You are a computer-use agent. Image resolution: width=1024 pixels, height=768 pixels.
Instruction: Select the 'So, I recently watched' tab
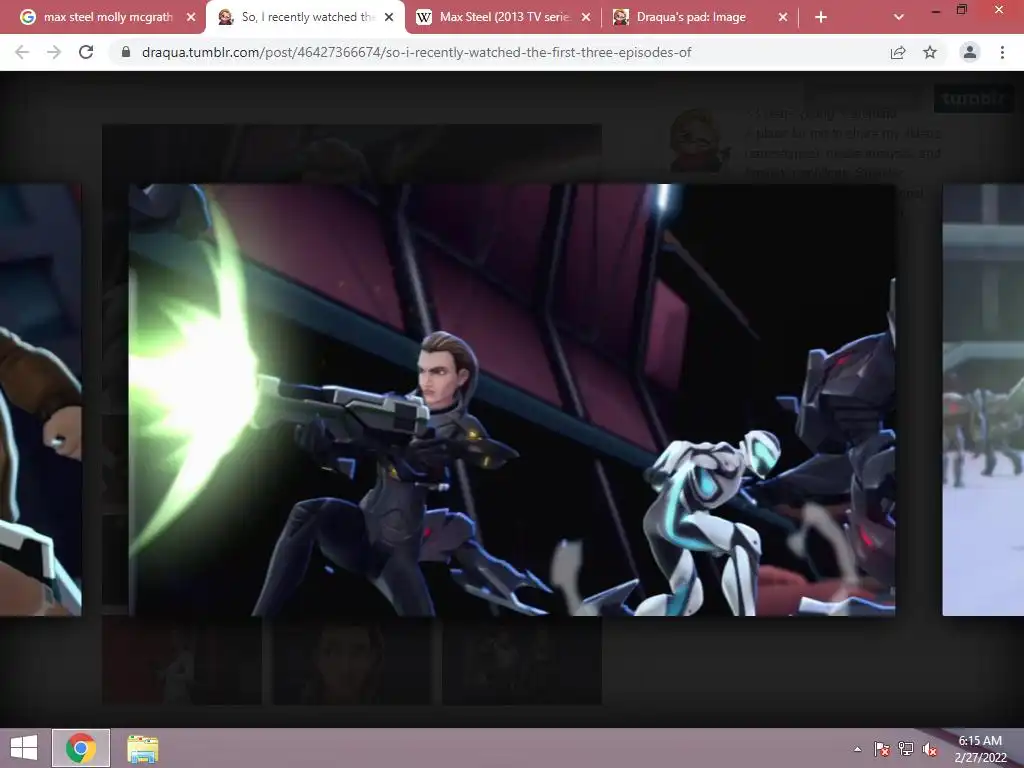click(305, 17)
